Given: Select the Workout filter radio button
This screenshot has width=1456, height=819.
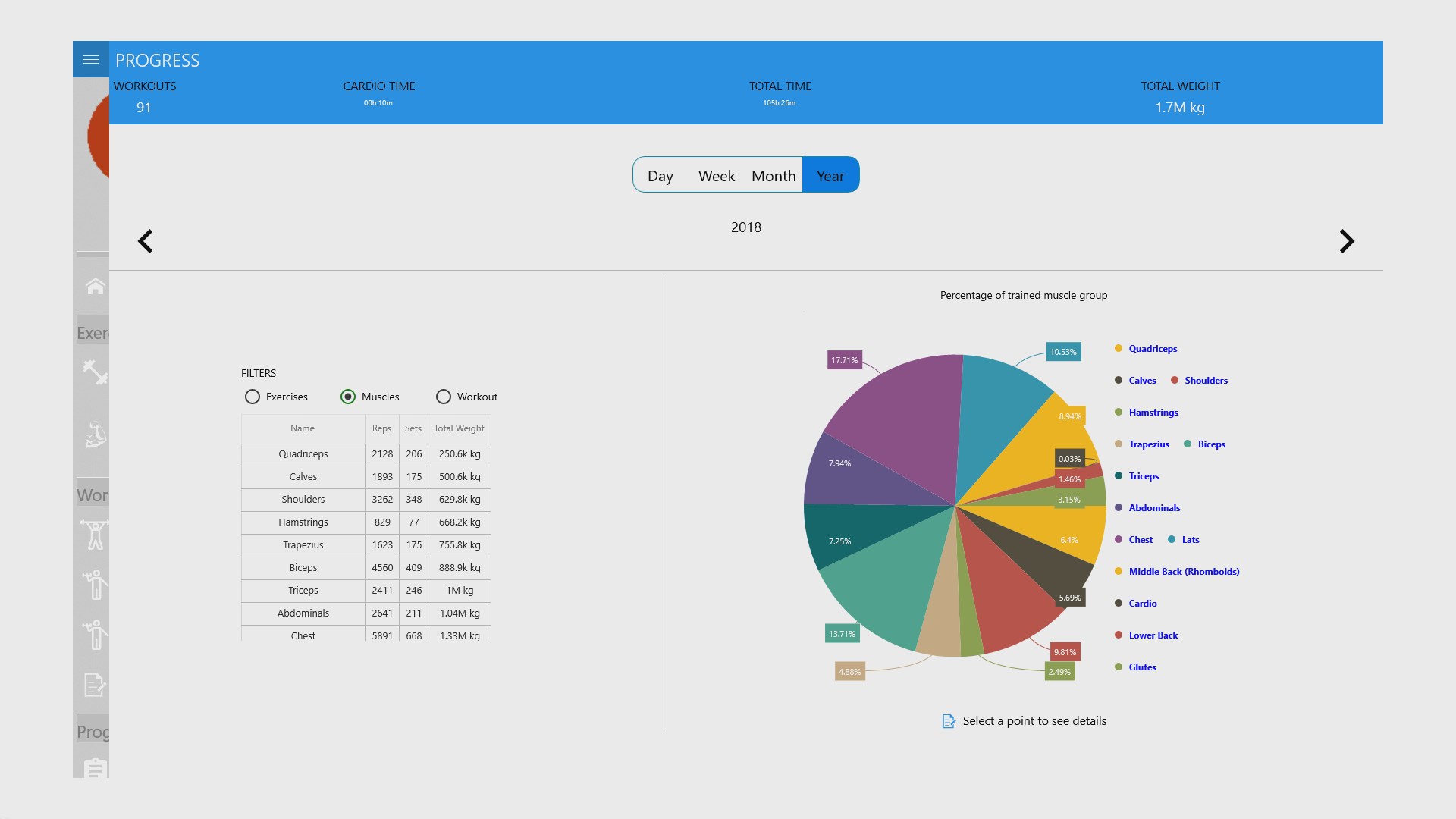Looking at the screenshot, I should point(444,397).
